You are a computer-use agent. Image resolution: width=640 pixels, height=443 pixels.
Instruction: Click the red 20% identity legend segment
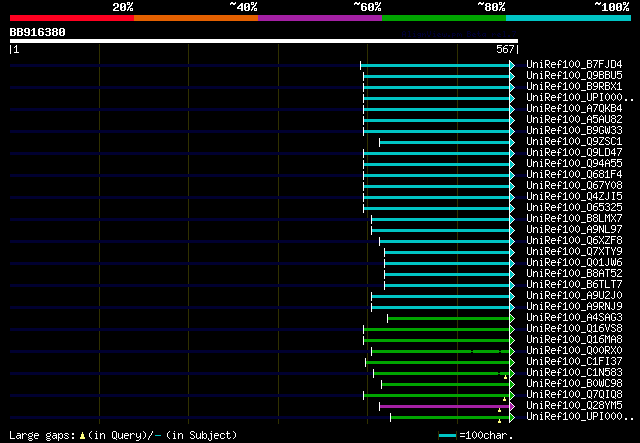point(72,18)
